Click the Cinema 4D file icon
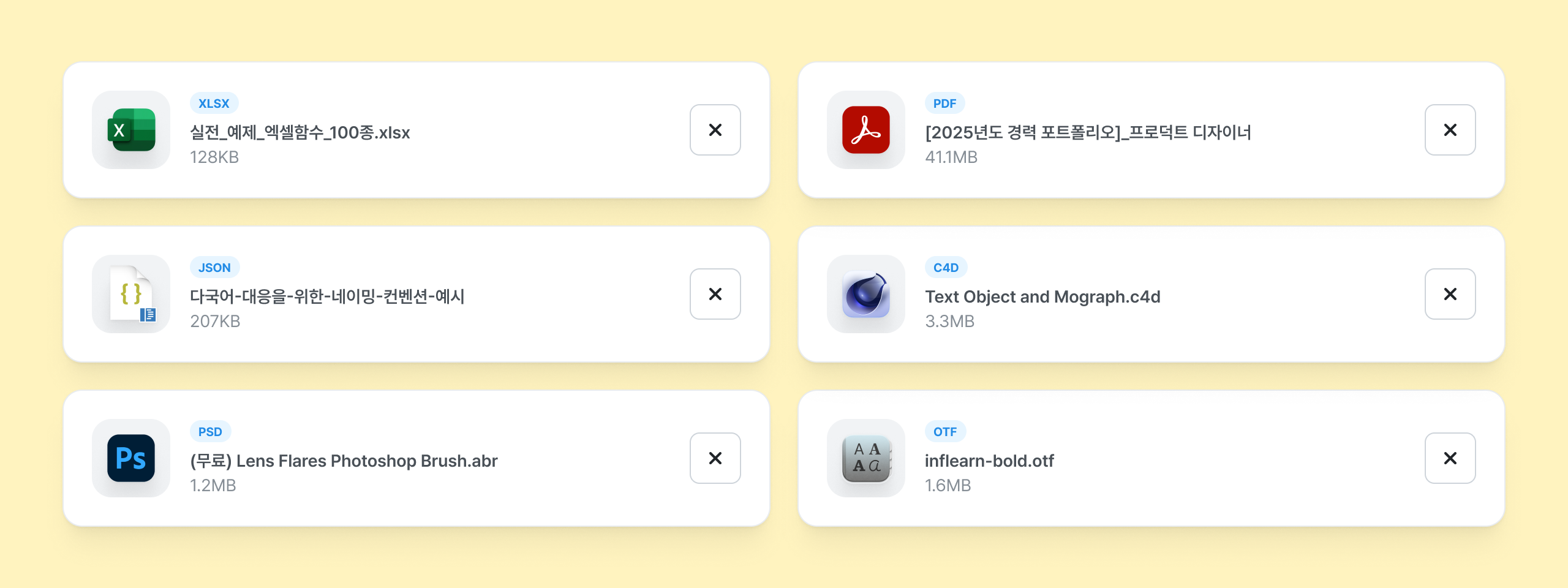The image size is (1568, 588). pyautogui.click(x=866, y=294)
